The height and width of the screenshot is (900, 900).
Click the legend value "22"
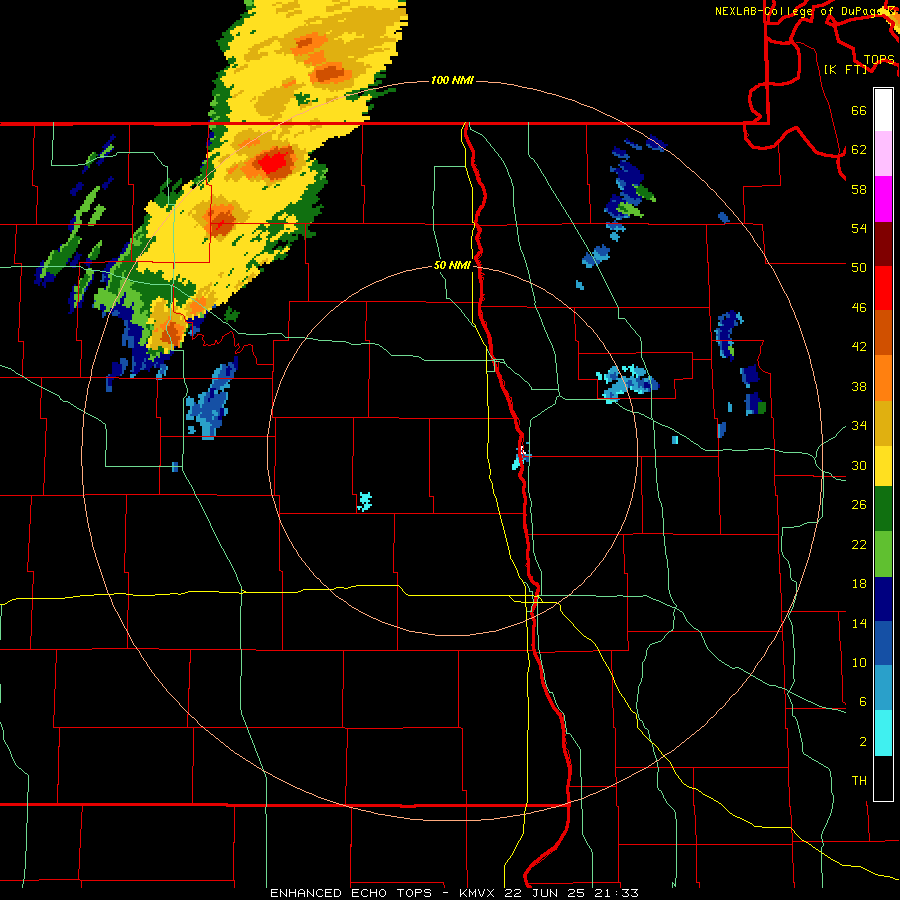coord(859,544)
